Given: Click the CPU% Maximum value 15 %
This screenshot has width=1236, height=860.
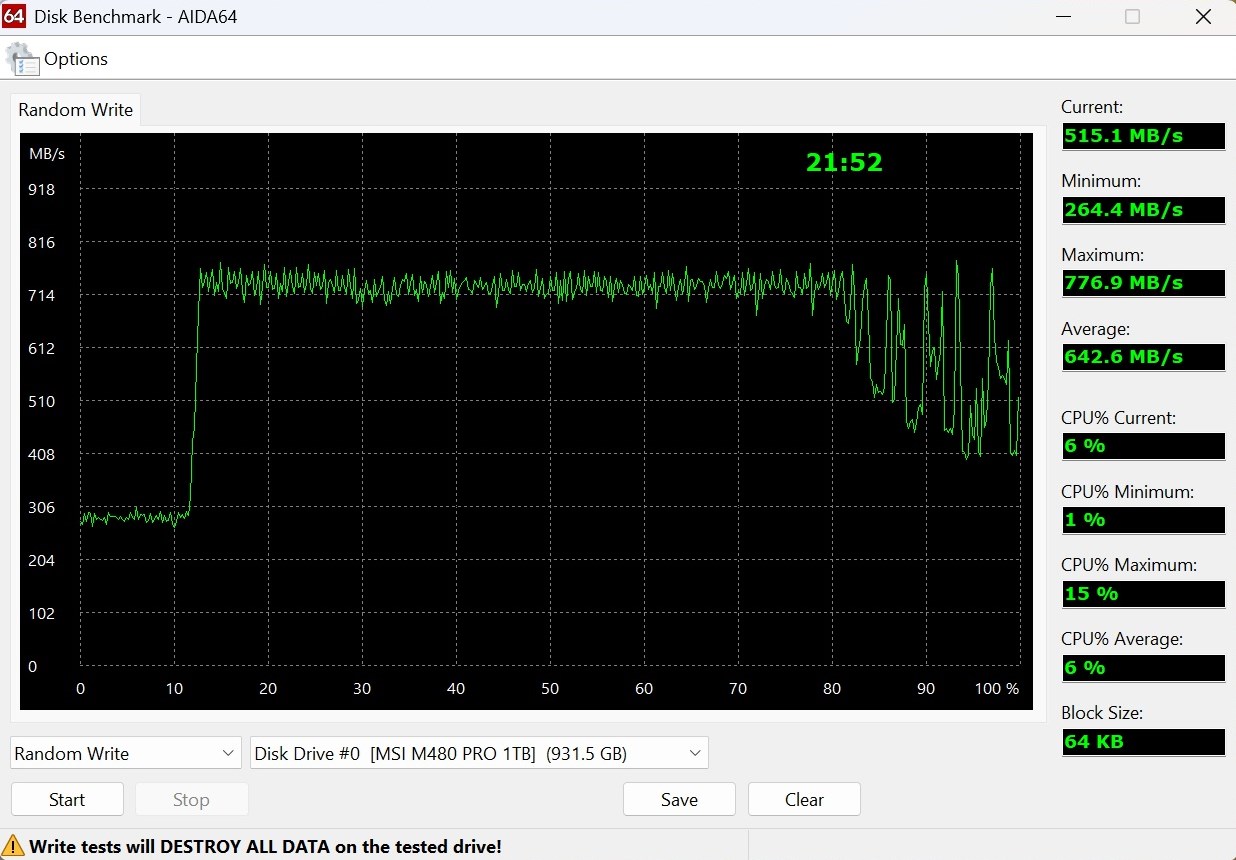Looking at the screenshot, I should (1143, 594).
